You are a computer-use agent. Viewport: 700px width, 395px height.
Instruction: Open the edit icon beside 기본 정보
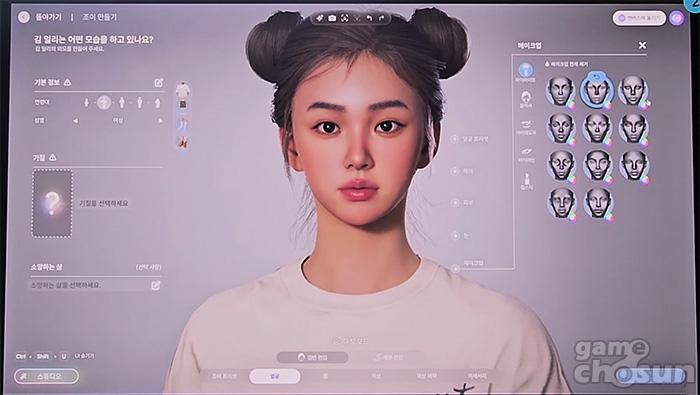[158, 83]
